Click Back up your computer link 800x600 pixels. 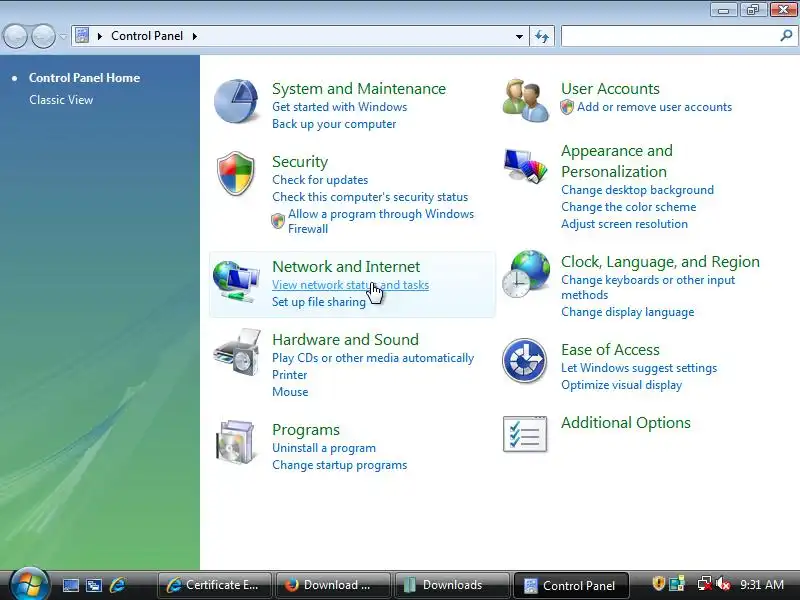click(x=334, y=124)
